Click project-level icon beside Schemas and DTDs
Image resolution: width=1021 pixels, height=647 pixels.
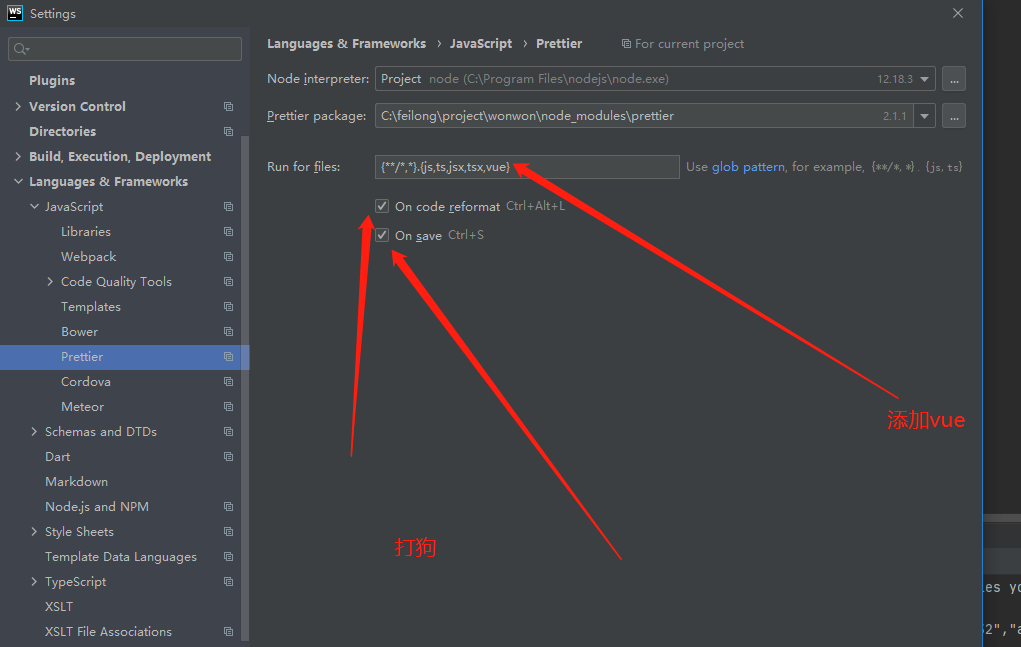[229, 432]
